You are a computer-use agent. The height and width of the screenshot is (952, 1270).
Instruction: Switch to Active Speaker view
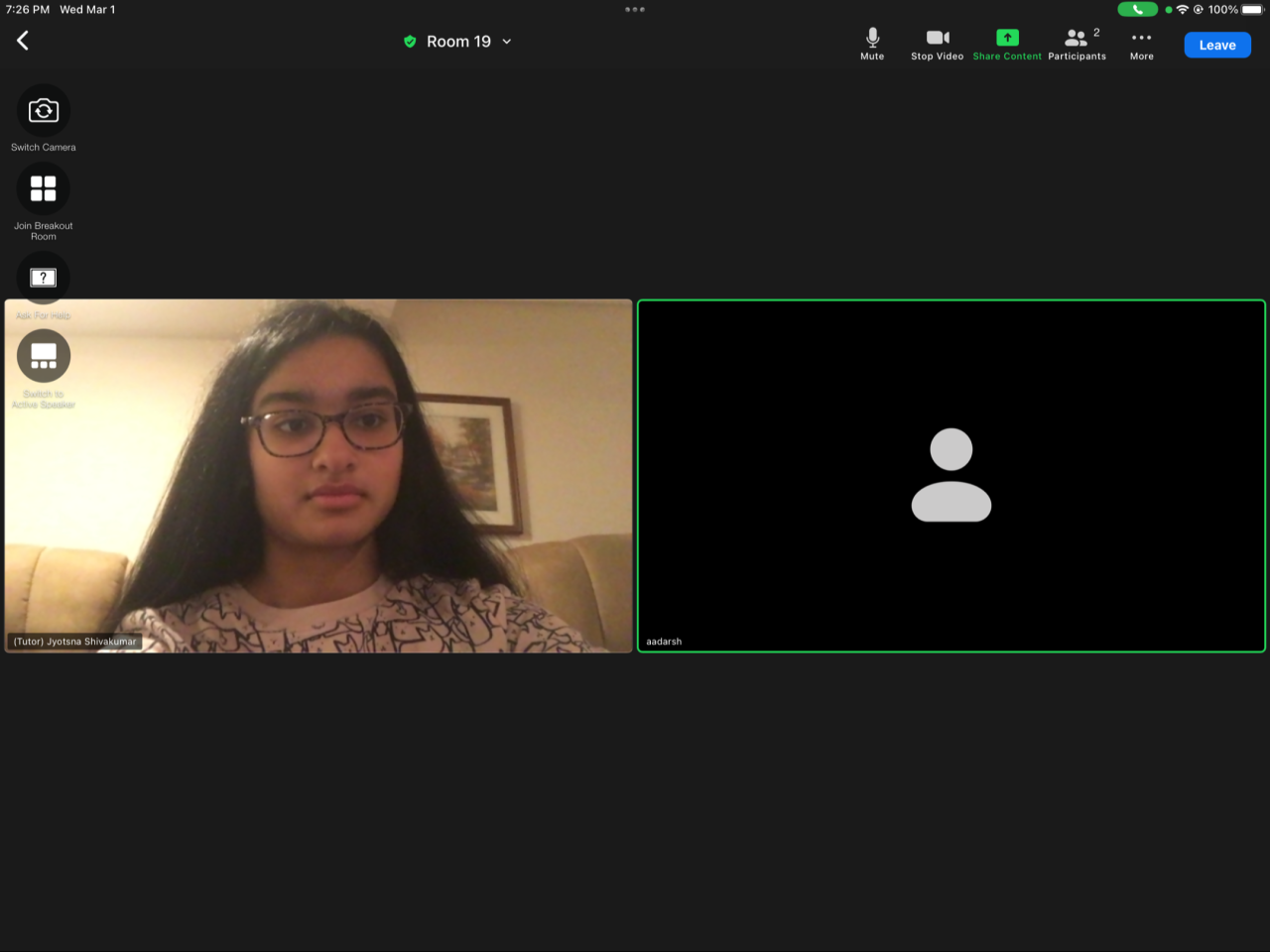click(44, 355)
